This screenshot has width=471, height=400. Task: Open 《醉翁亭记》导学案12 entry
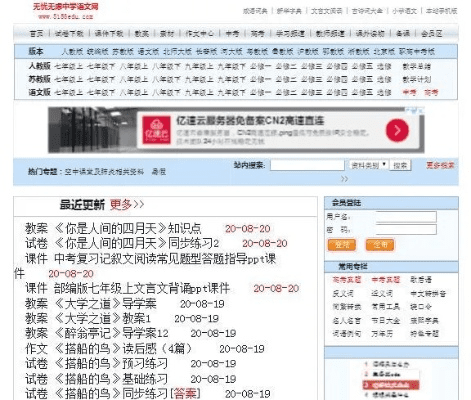(x=111, y=333)
